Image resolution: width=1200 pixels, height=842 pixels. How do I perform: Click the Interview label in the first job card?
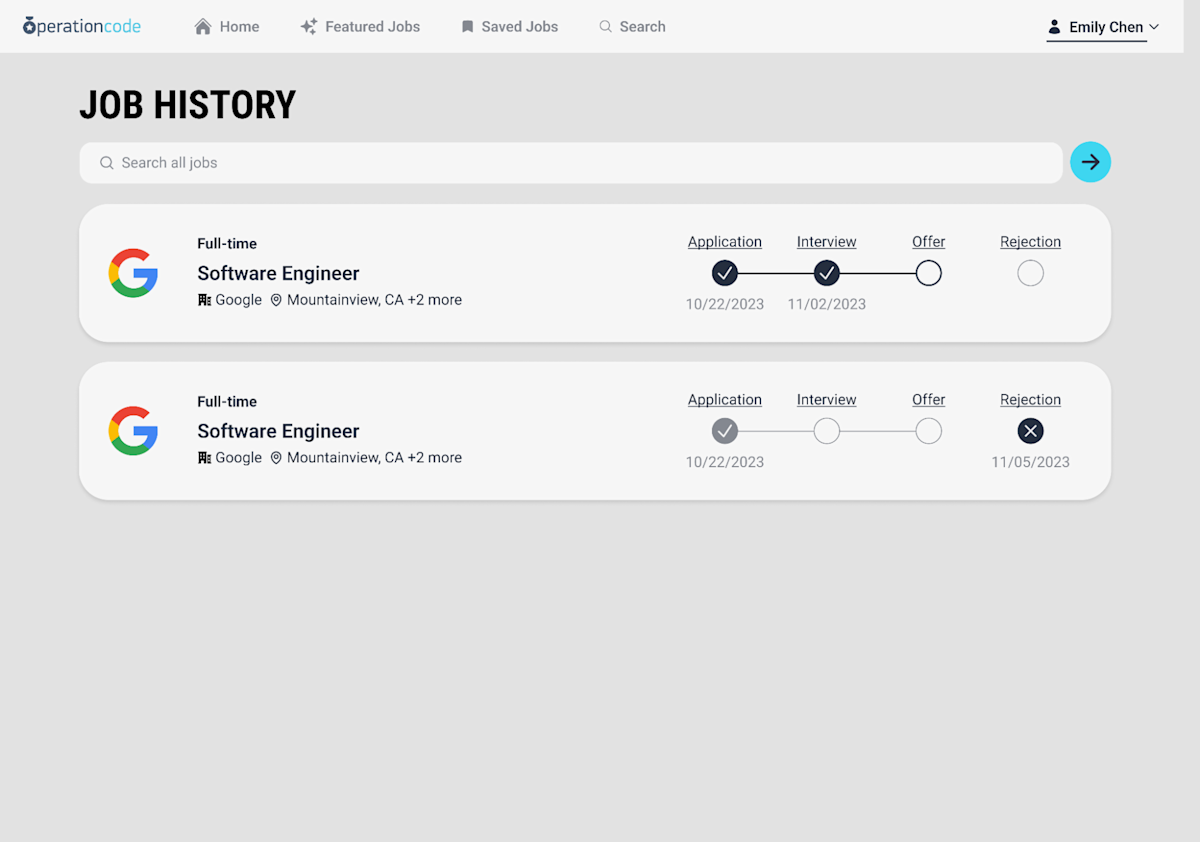click(x=827, y=242)
